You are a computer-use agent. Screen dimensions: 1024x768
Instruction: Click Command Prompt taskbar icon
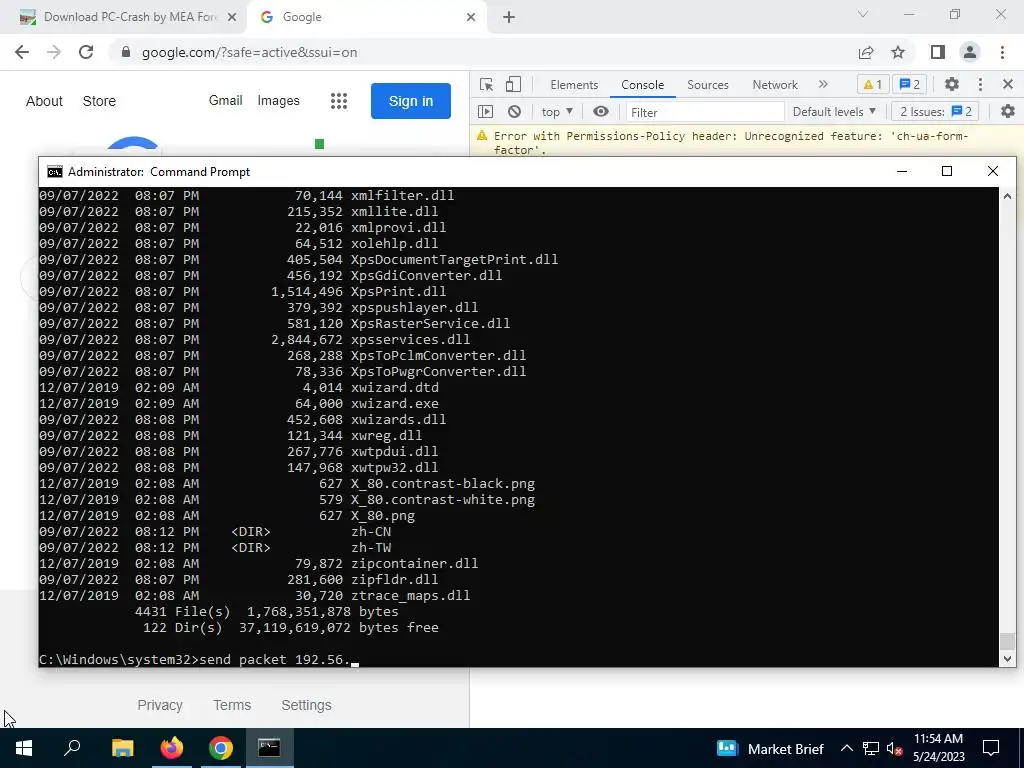pyautogui.click(x=269, y=748)
